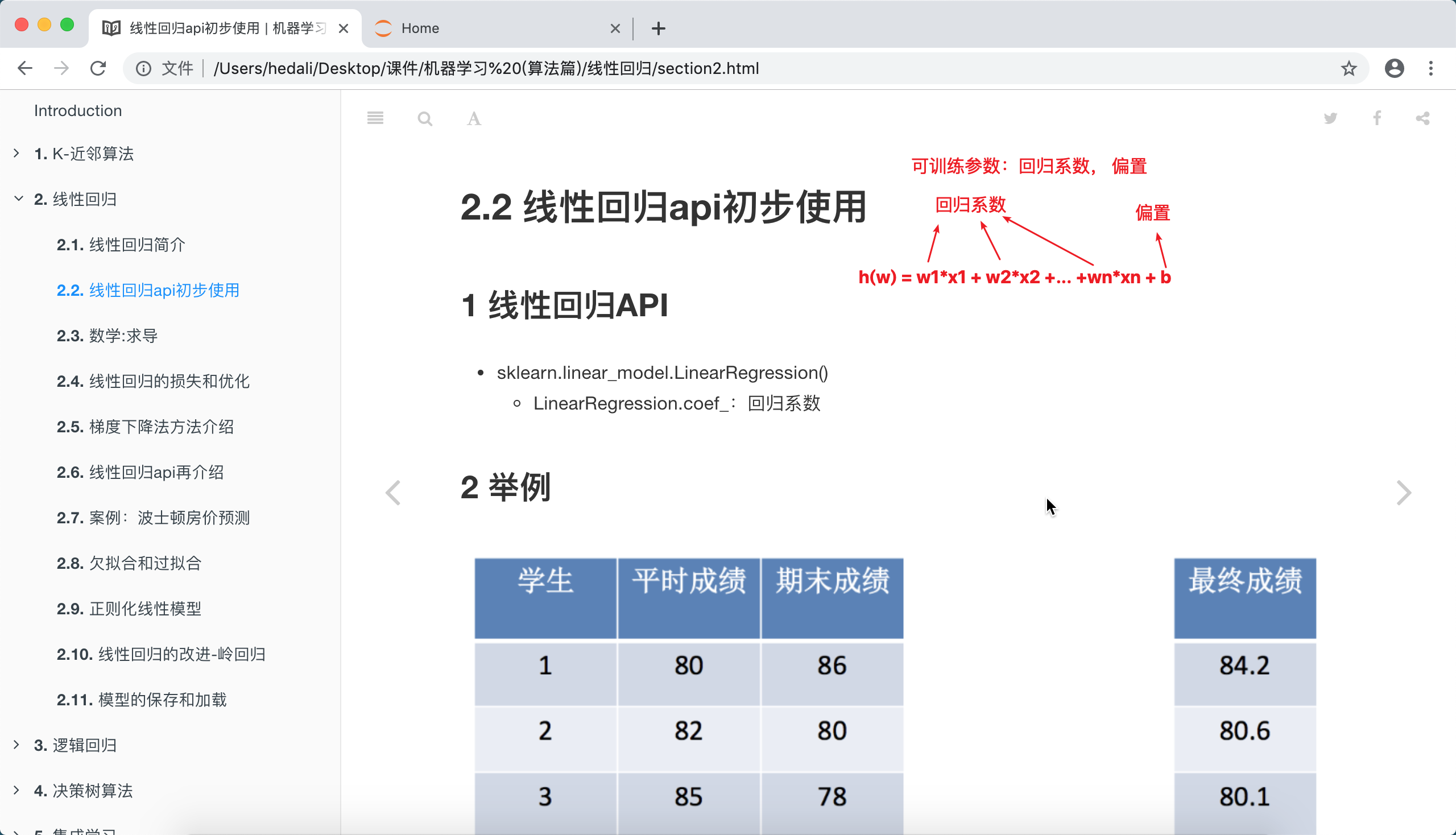Open the share options icon
The height and width of the screenshot is (835, 1456).
(x=1423, y=118)
